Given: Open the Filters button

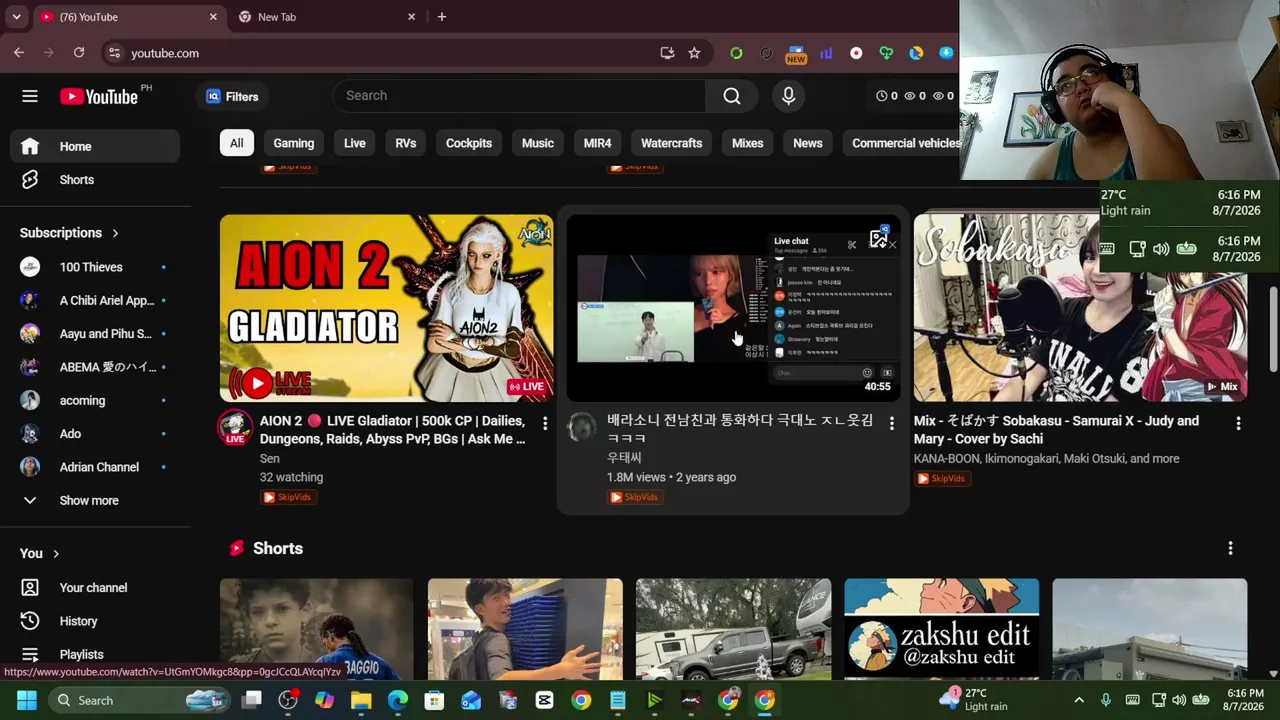Looking at the screenshot, I should [x=232, y=96].
